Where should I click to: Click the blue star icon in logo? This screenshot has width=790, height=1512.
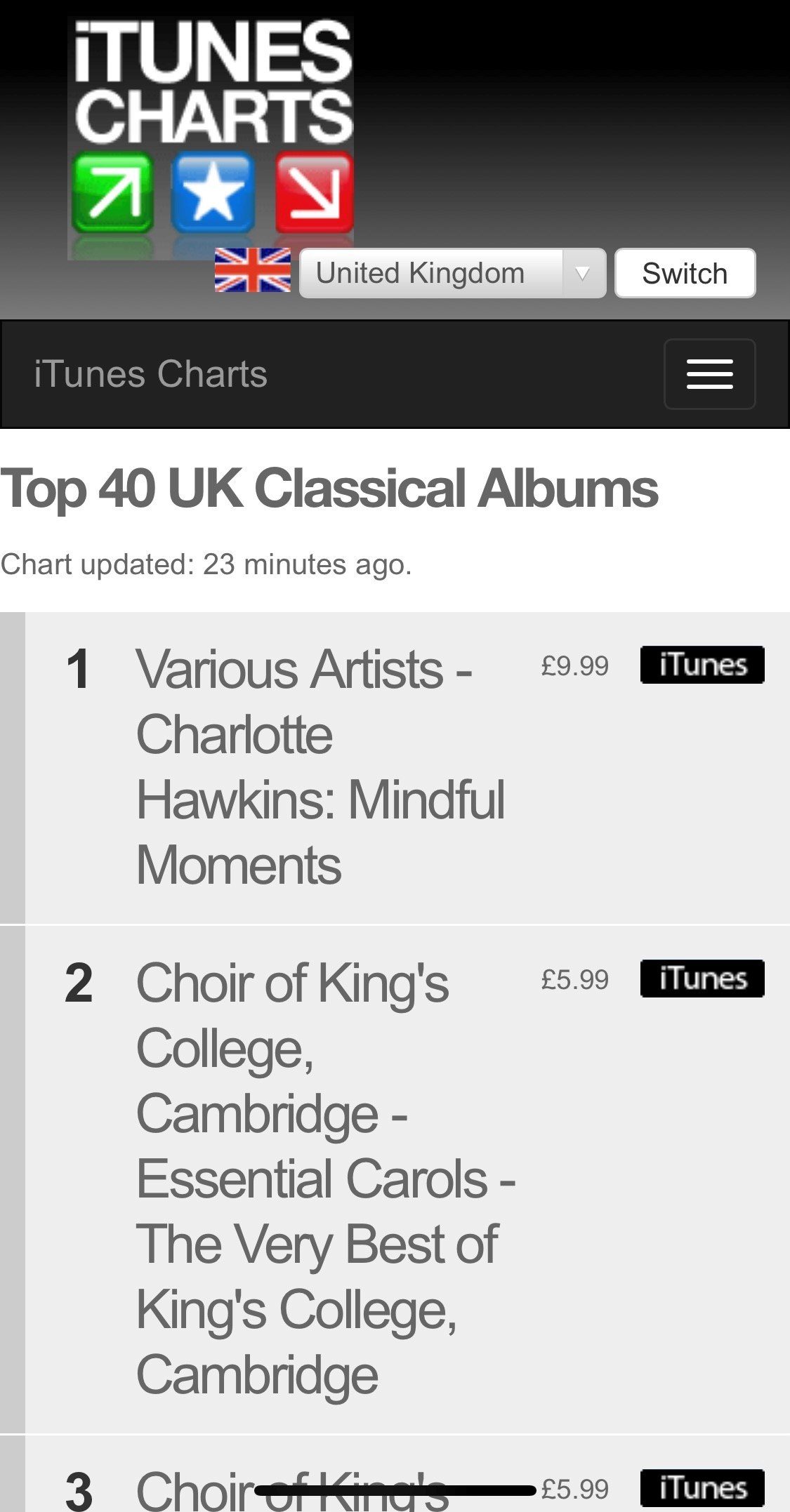coord(213,192)
